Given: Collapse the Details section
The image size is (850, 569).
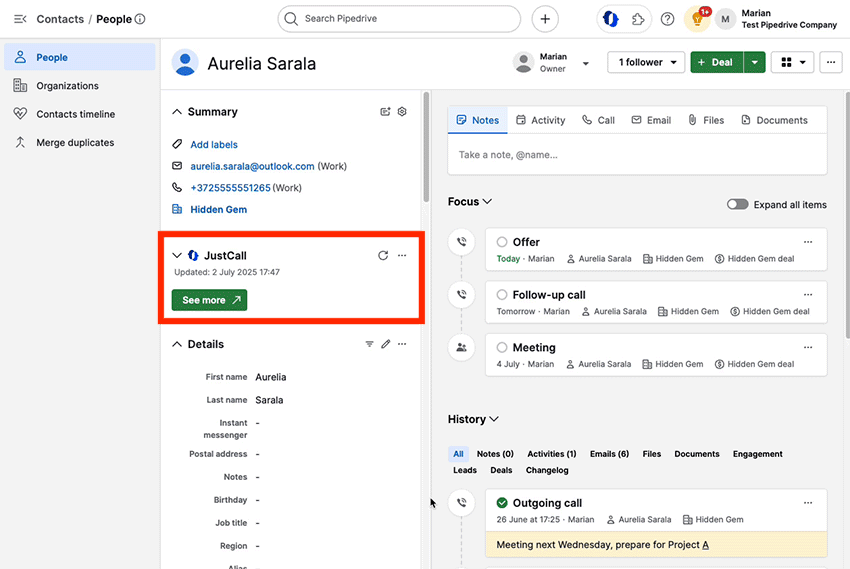Looking at the screenshot, I should [x=177, y=344].
